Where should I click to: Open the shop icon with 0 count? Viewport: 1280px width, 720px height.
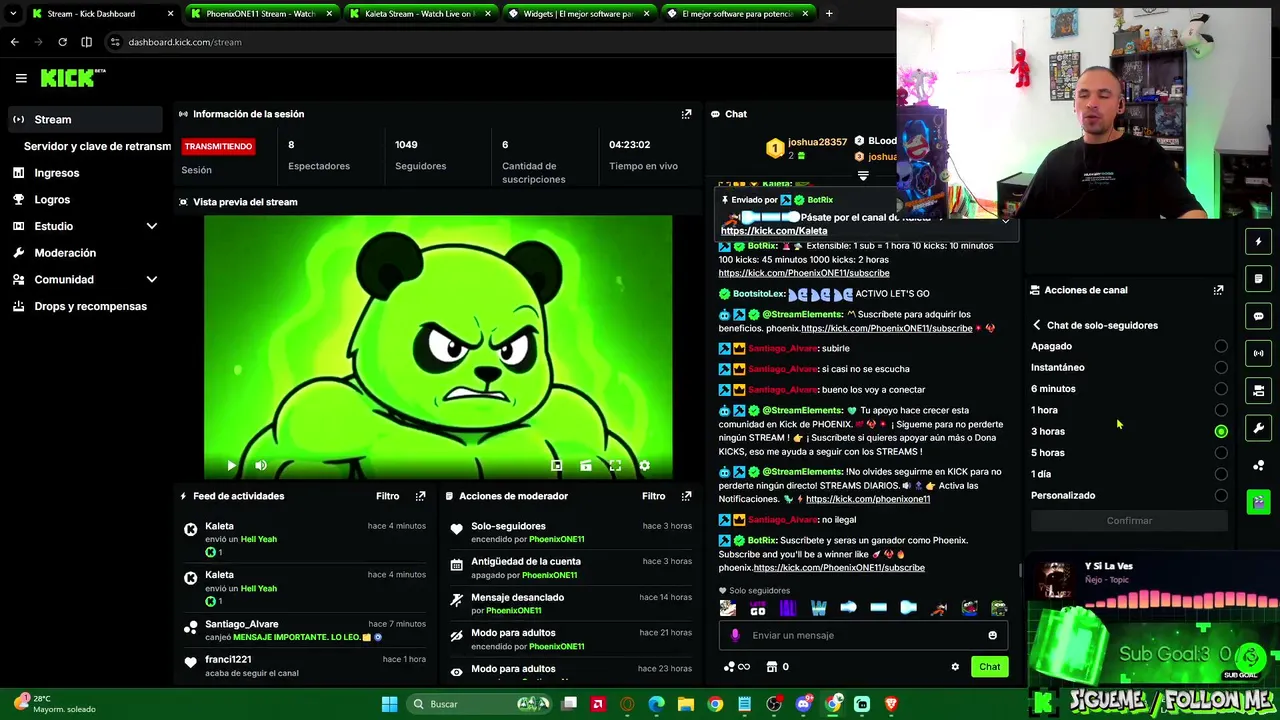point(778,667)
